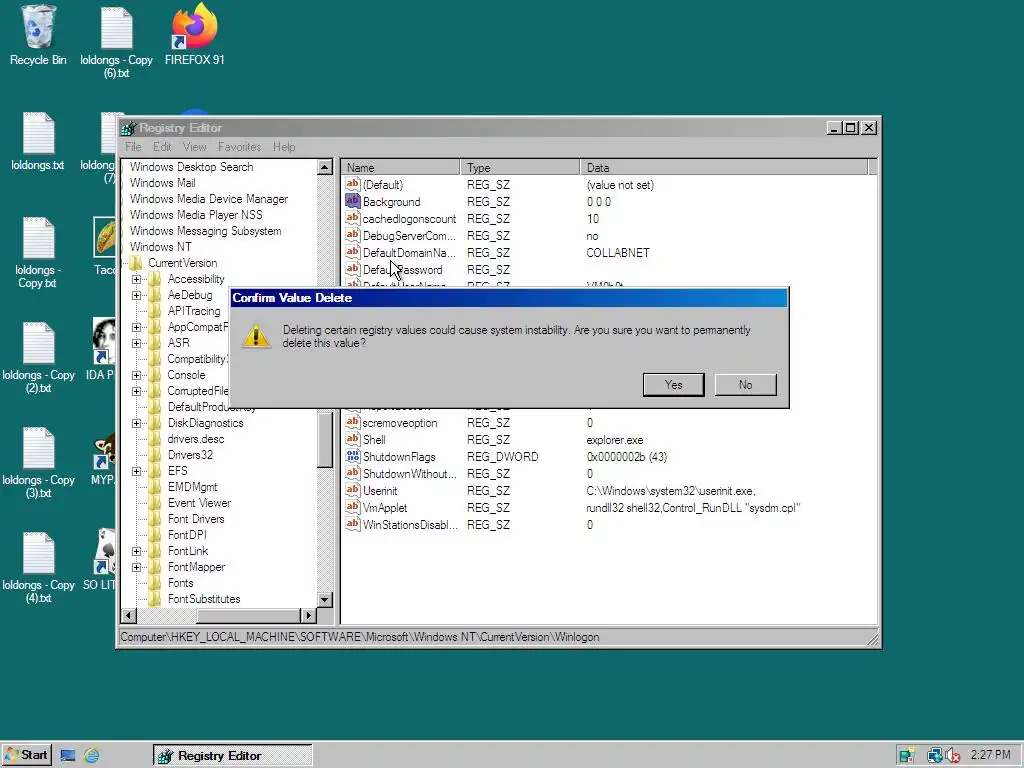Screen dimensions: 1024x768
Task: Click the tree pane scroll up arrow
Action: tap(325, 167)
